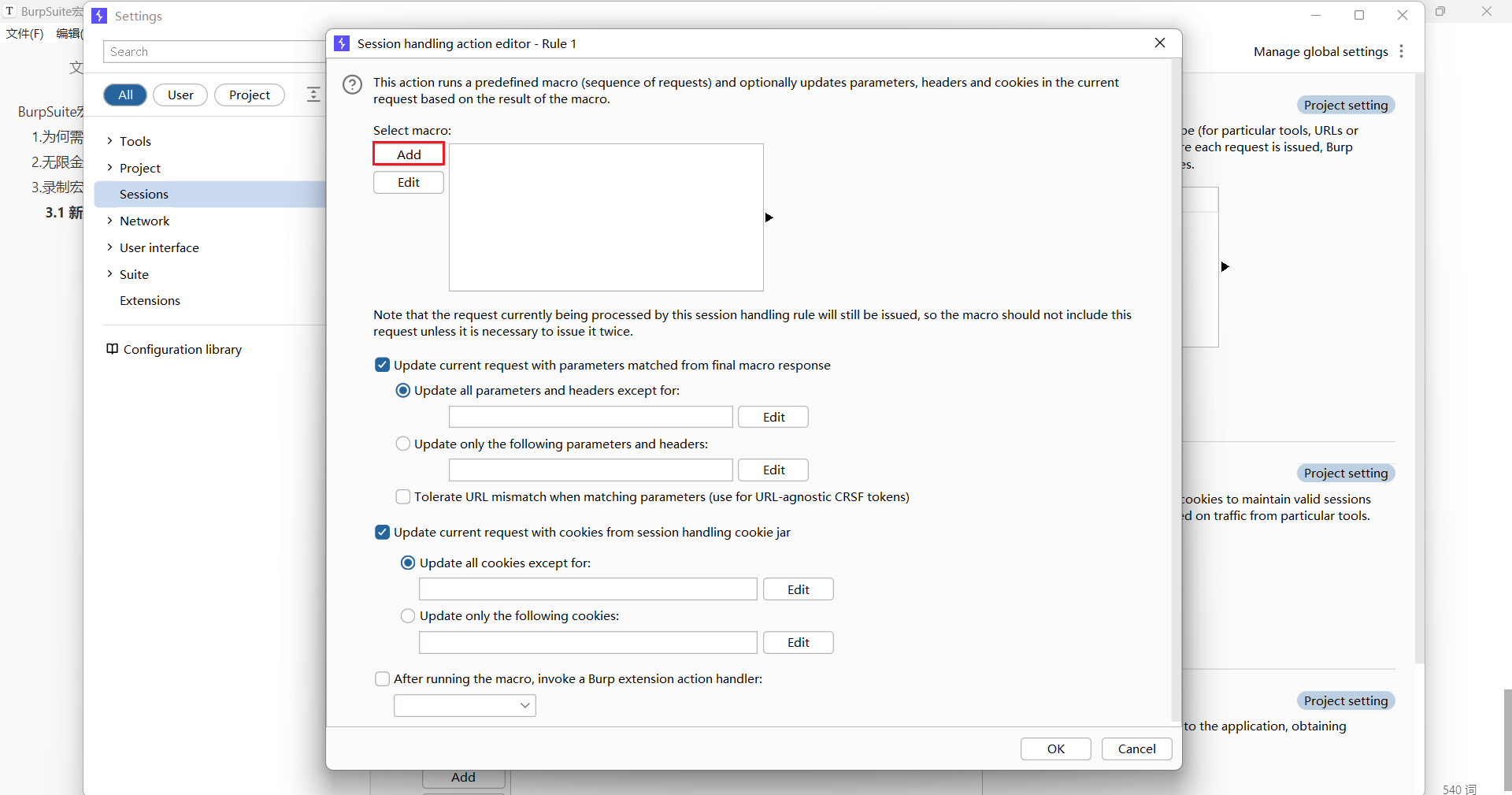Select Update only the following parameters and headers
1512x795 pixels.
[x=402, y=444]
